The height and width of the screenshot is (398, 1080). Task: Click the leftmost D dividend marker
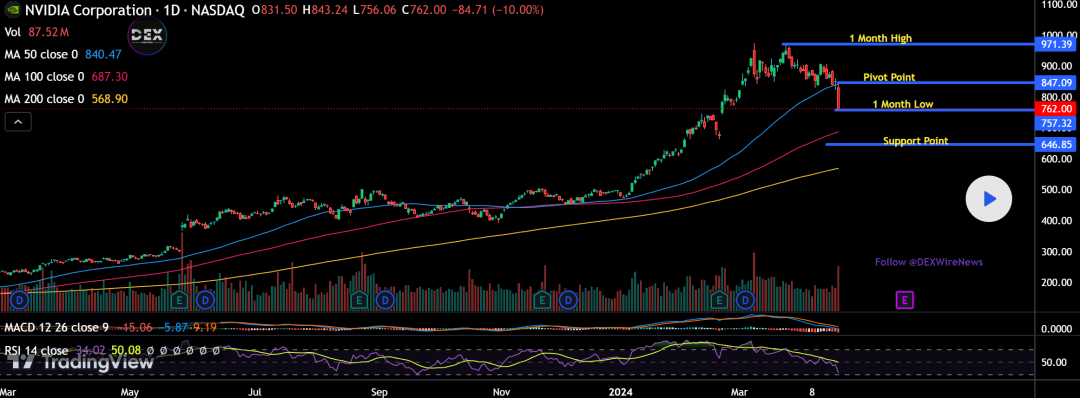pos(19,300)
